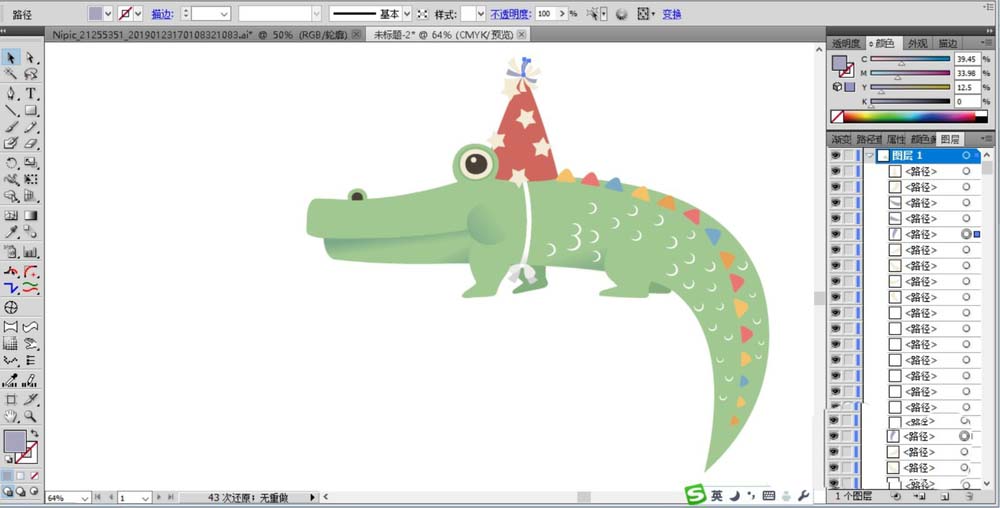Image resolution: width=1000 pixels, height=508 pixels.
Task: Open the stroke style 基本 dropdown
Action: tap(407, 14)
